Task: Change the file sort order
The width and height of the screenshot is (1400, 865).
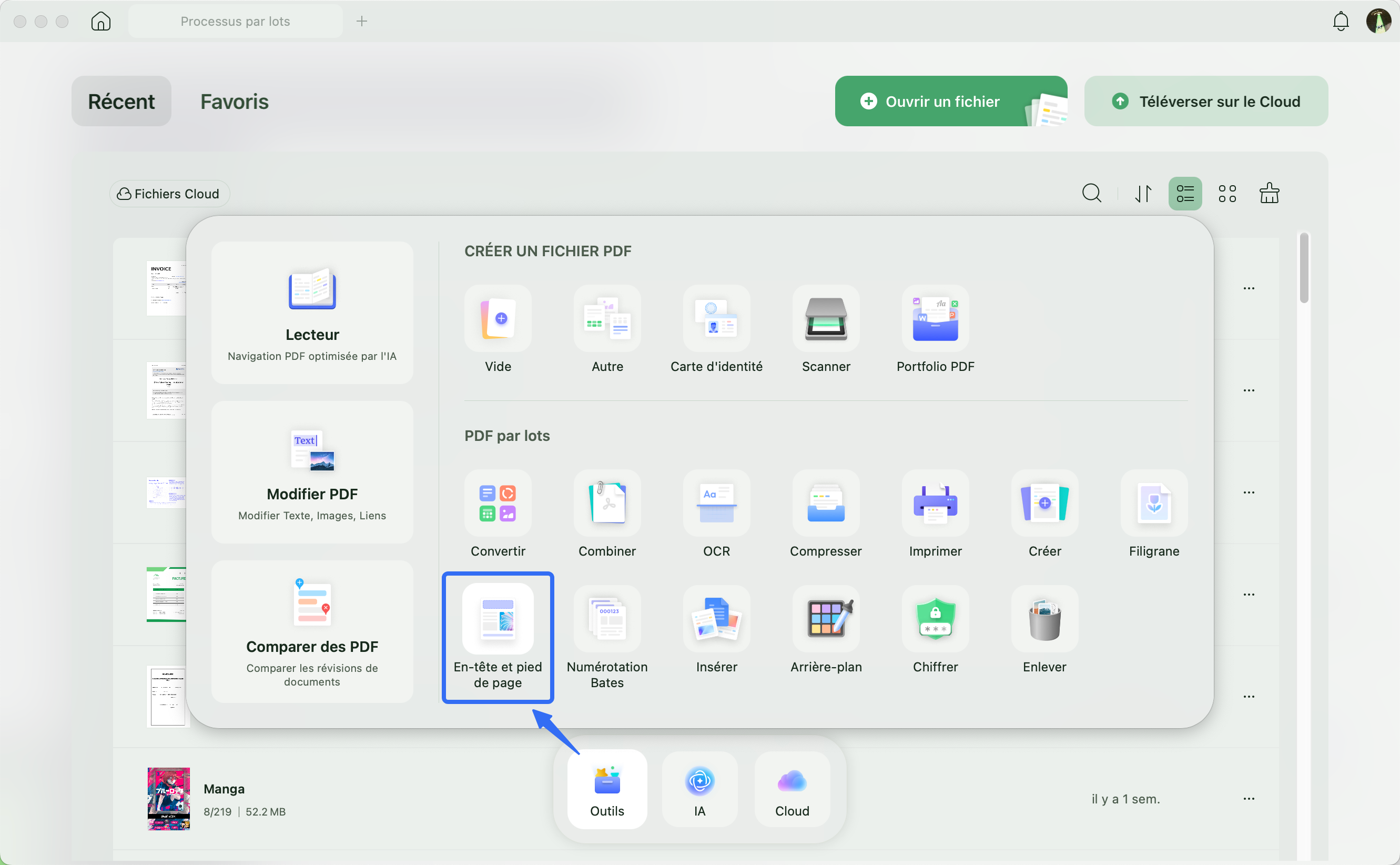Action: 1143,194
